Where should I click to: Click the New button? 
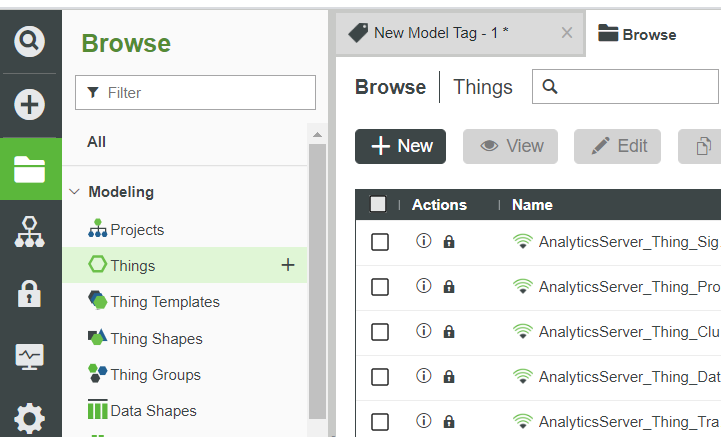tap(400, 146)
